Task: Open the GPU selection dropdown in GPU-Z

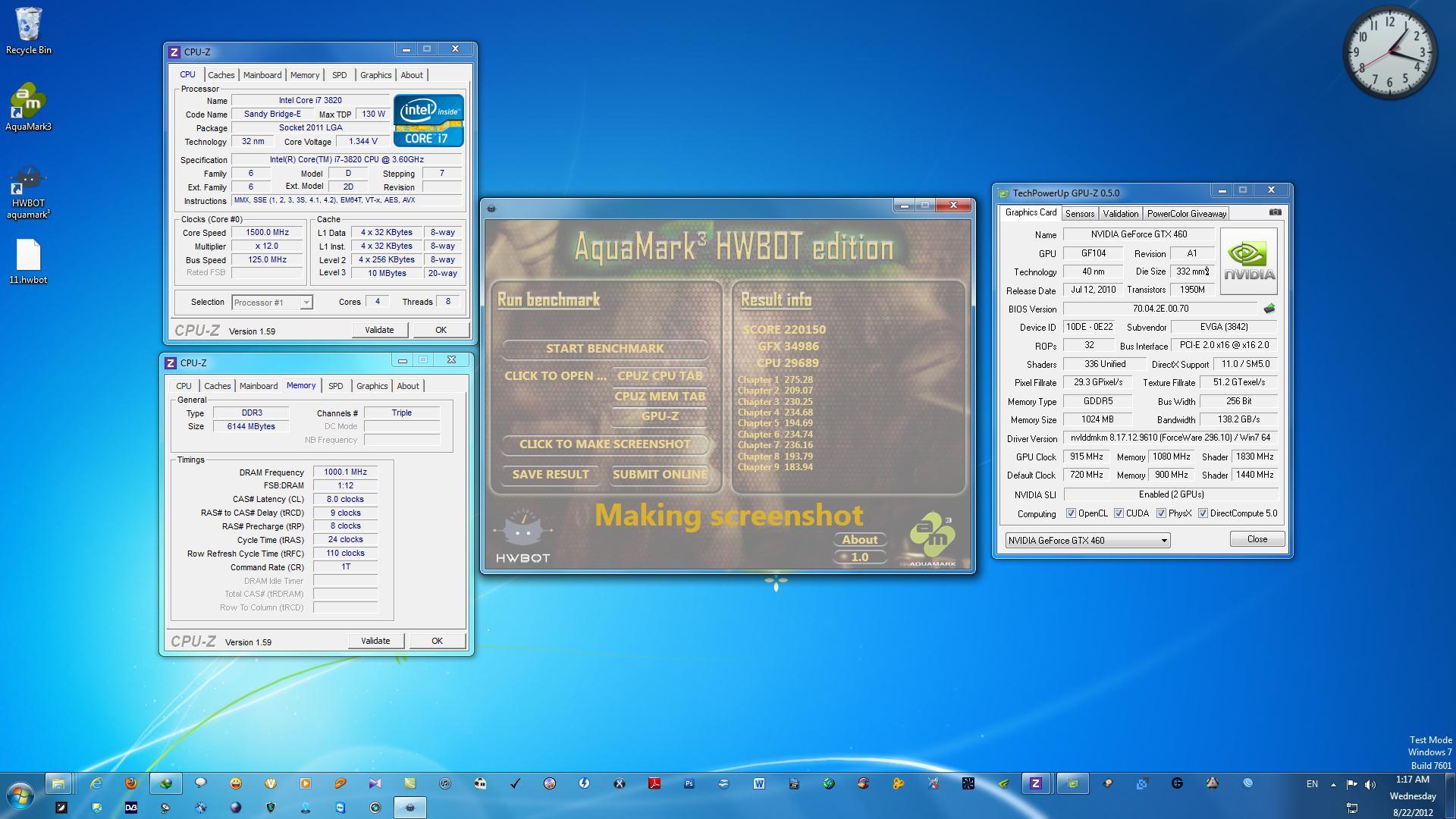Action: (x=1087, y=540)
